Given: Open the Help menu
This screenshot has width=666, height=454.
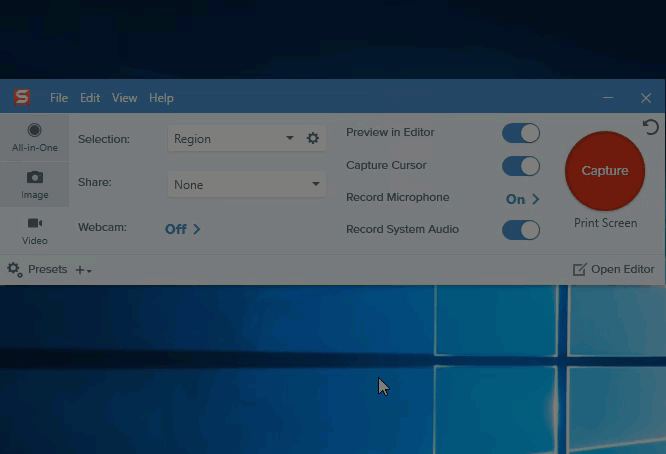Looking at the screenshot, I should coord(161,98).
